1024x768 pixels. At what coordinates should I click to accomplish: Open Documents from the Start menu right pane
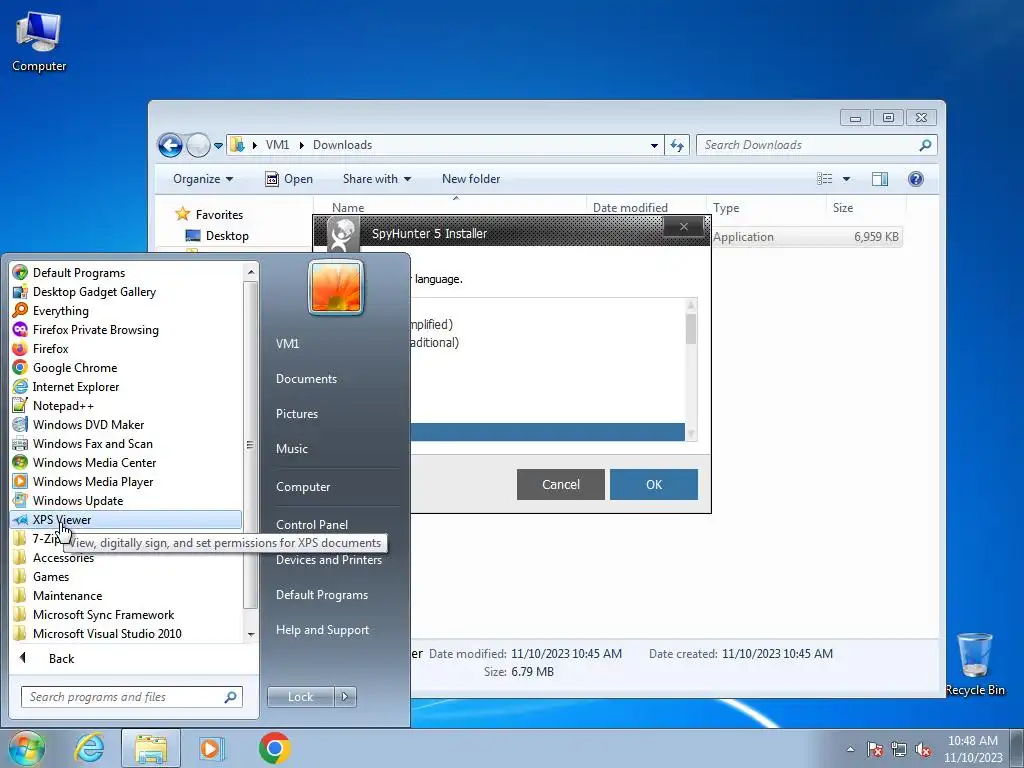[306, 379]
